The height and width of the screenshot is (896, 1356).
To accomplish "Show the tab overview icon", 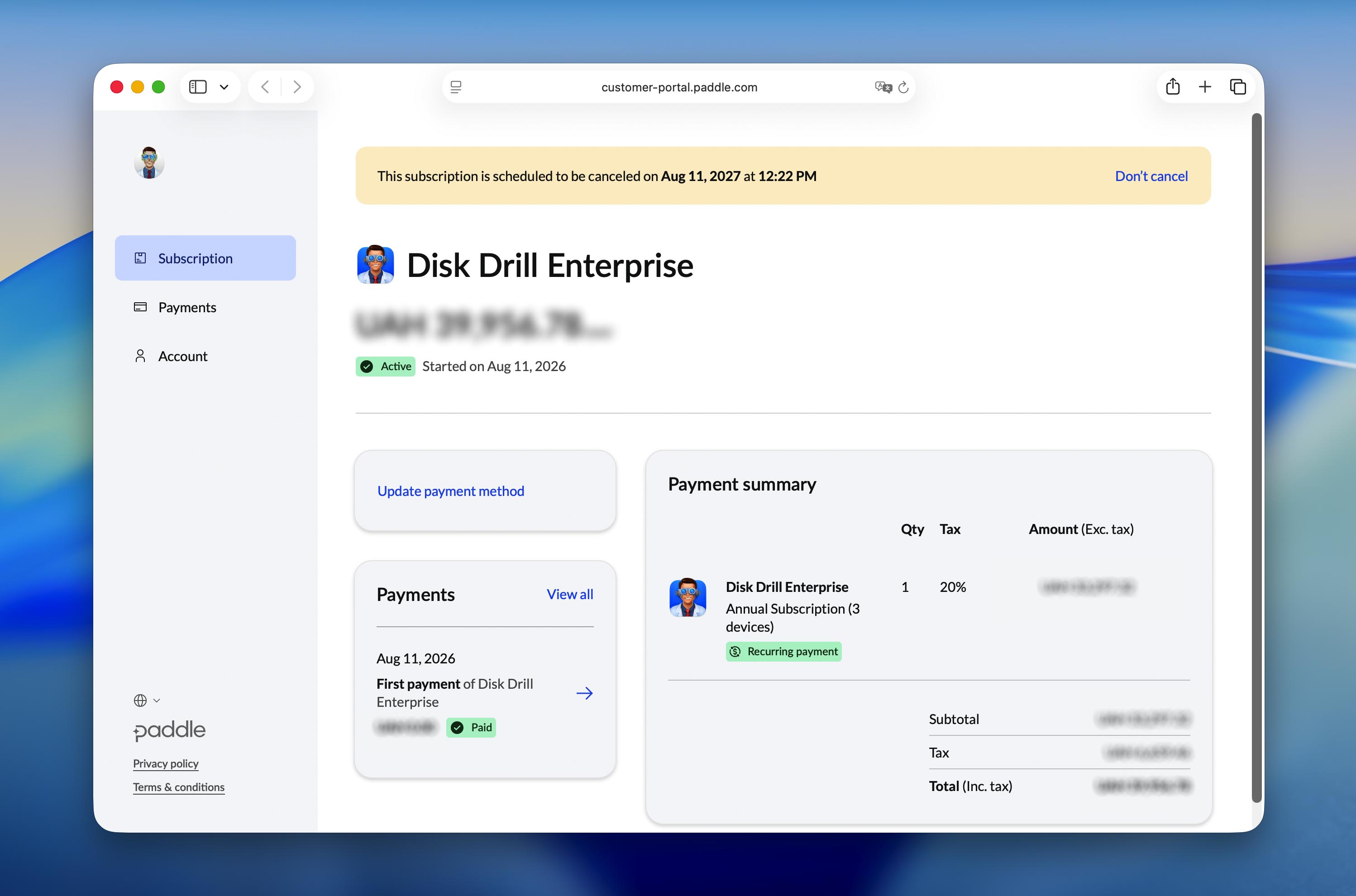I will pos(1238,87).
